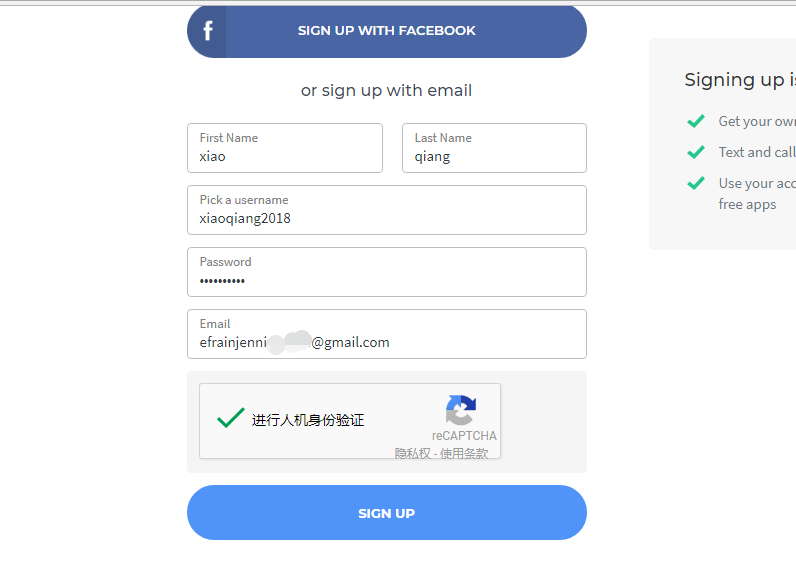Click into the Password field

click(x=387, y=272)
